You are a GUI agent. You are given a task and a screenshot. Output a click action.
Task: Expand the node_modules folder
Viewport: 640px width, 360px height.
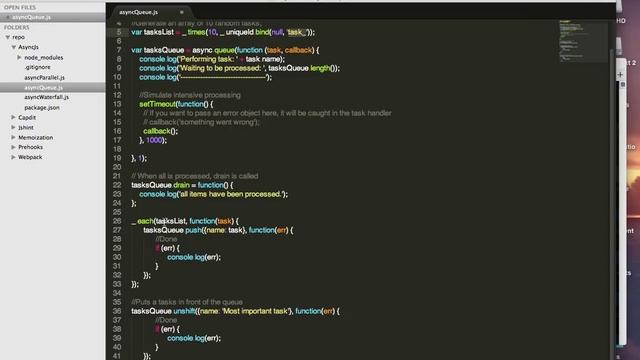click(x=19, y=58)
